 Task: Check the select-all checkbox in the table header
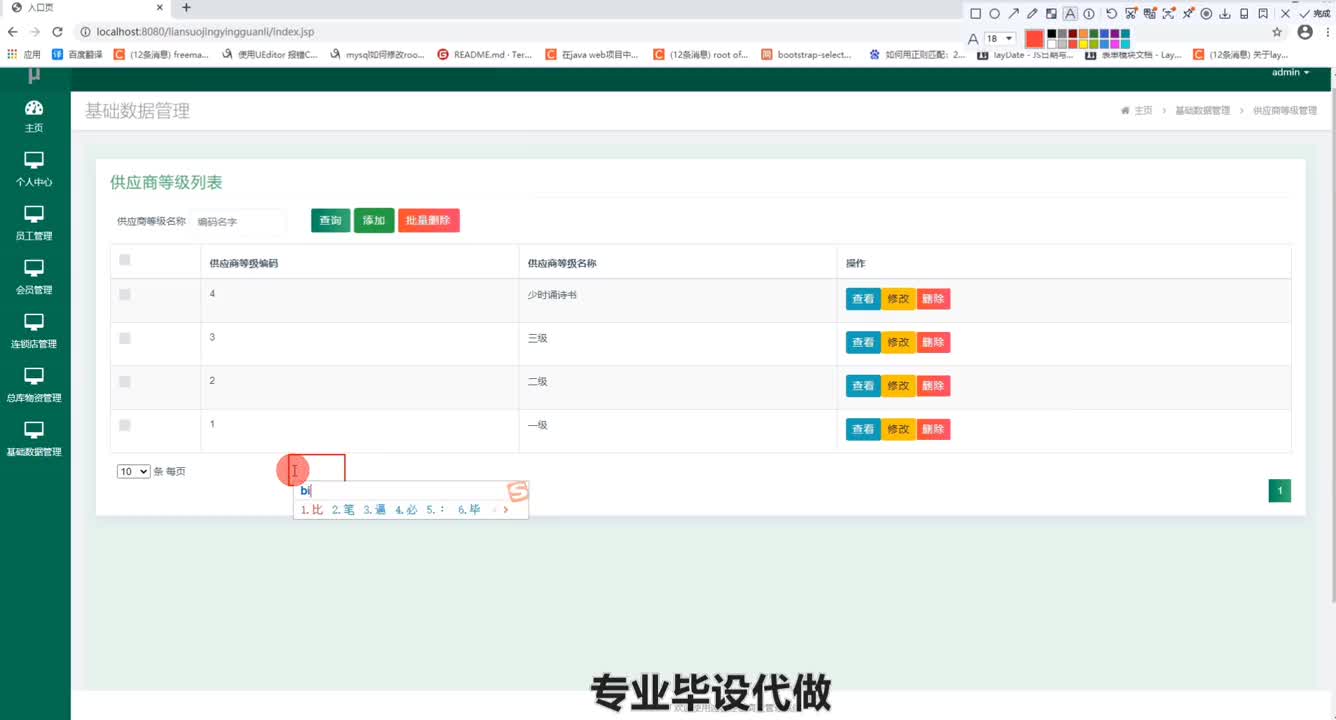pos(124,259)
